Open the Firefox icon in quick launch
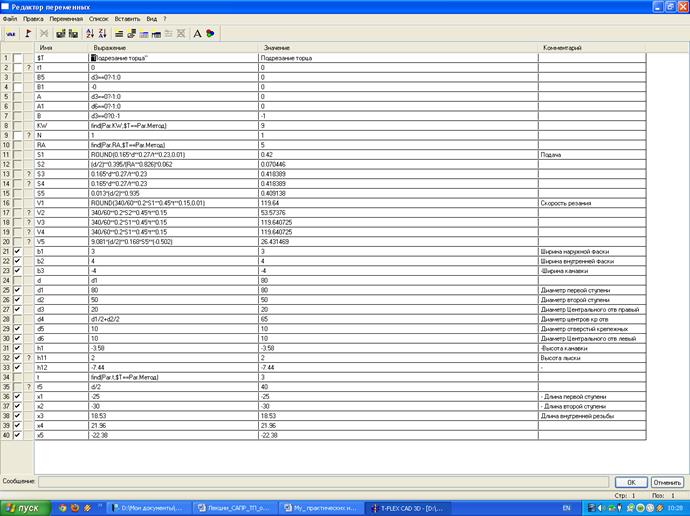 tap(75, 508)
